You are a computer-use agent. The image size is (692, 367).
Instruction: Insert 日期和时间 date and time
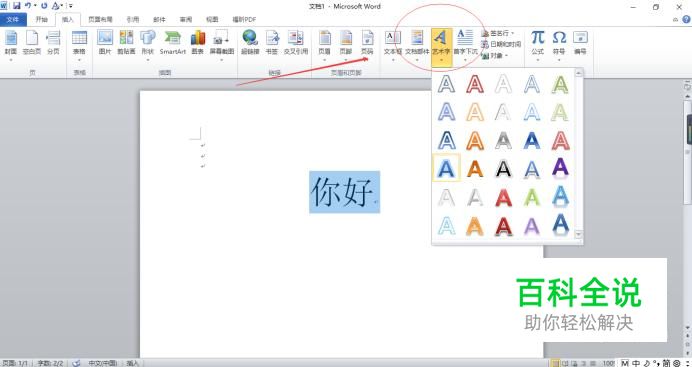[501, 44]
